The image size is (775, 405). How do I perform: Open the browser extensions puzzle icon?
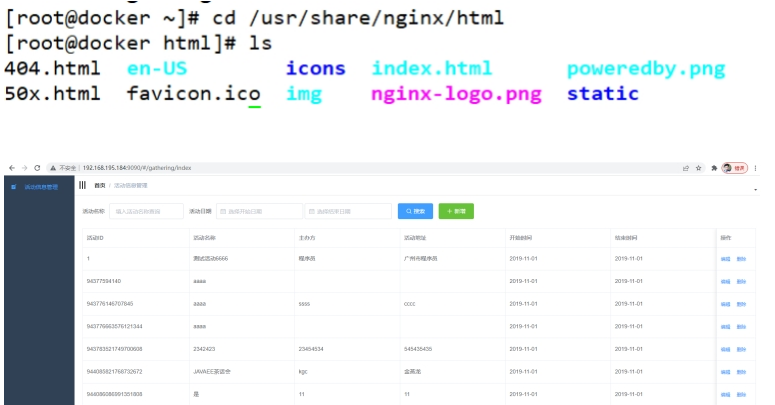(714, 168)
